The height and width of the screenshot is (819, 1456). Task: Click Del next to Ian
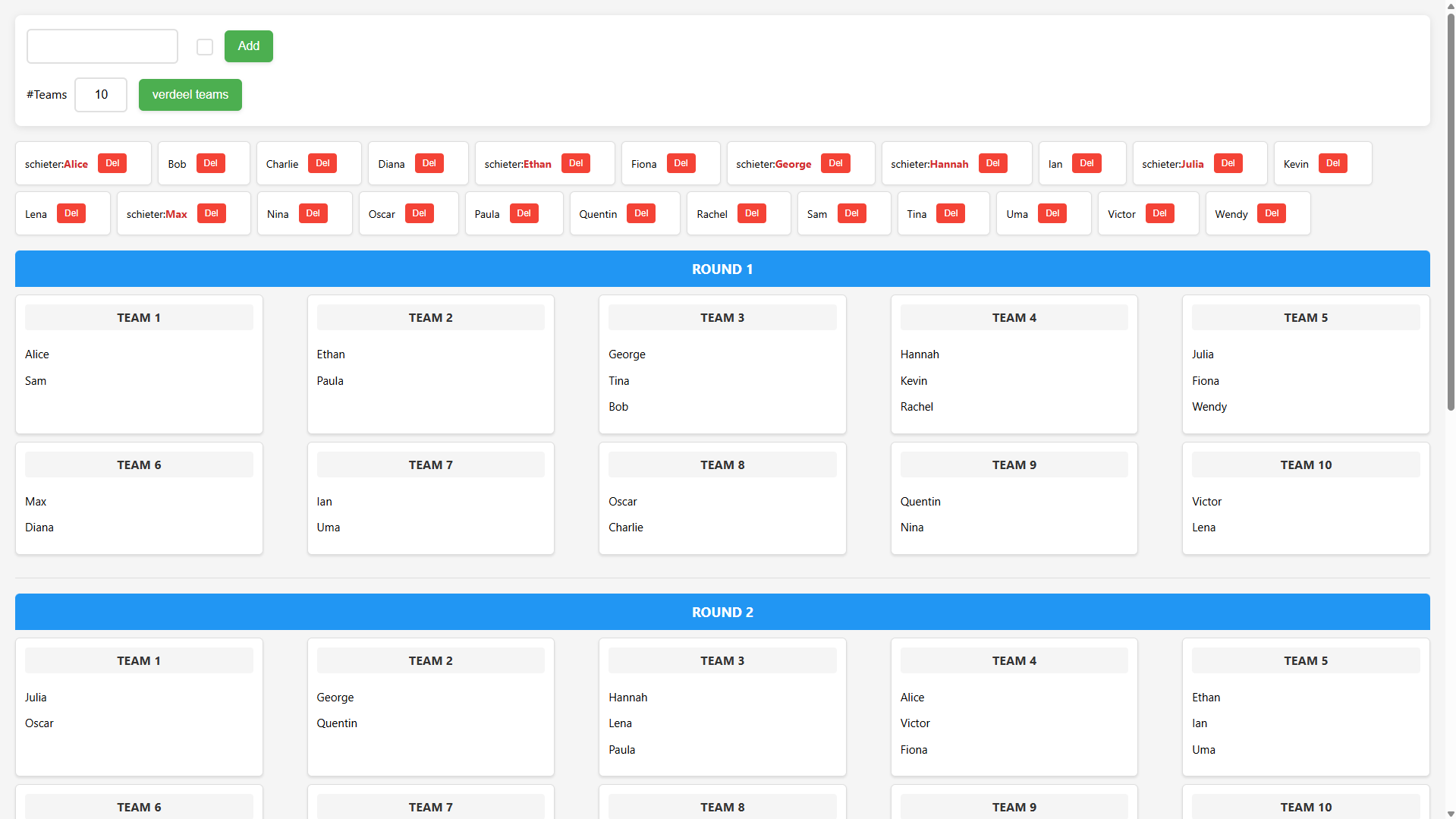tap(1086, 163)
